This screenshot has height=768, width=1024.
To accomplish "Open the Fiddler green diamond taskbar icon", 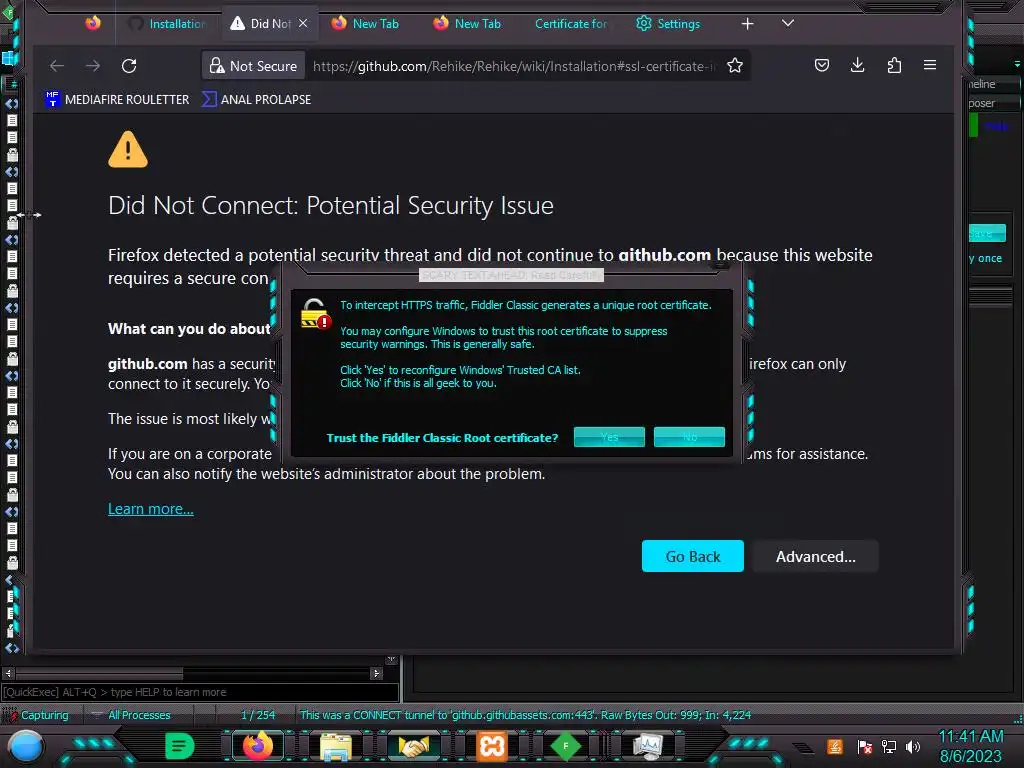I will (x=566, y=746).
